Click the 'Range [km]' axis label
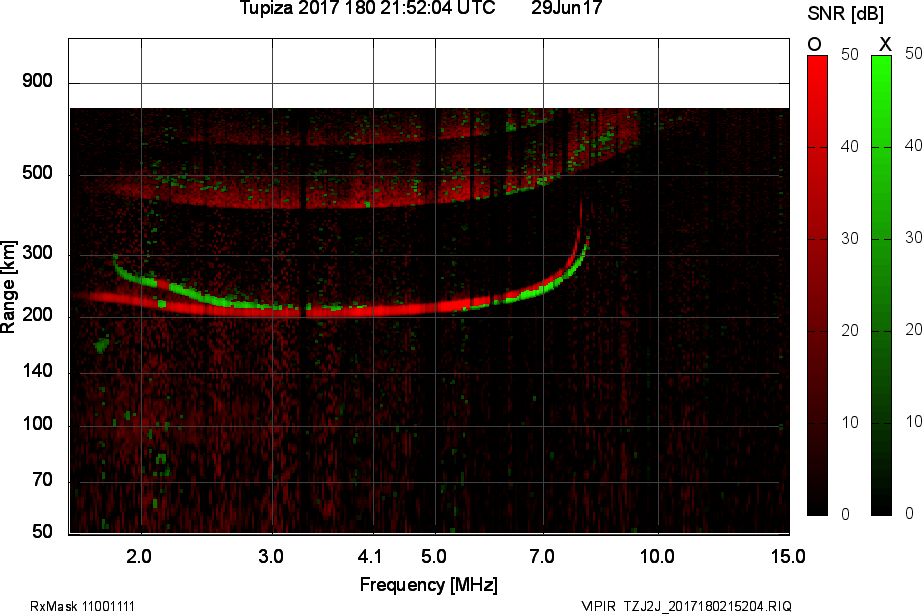The width and height of the screenshot is (922, 614). point(8,287)
